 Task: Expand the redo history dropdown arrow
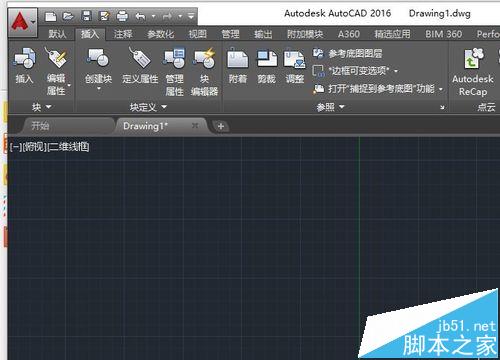click(x=180, y=16)
